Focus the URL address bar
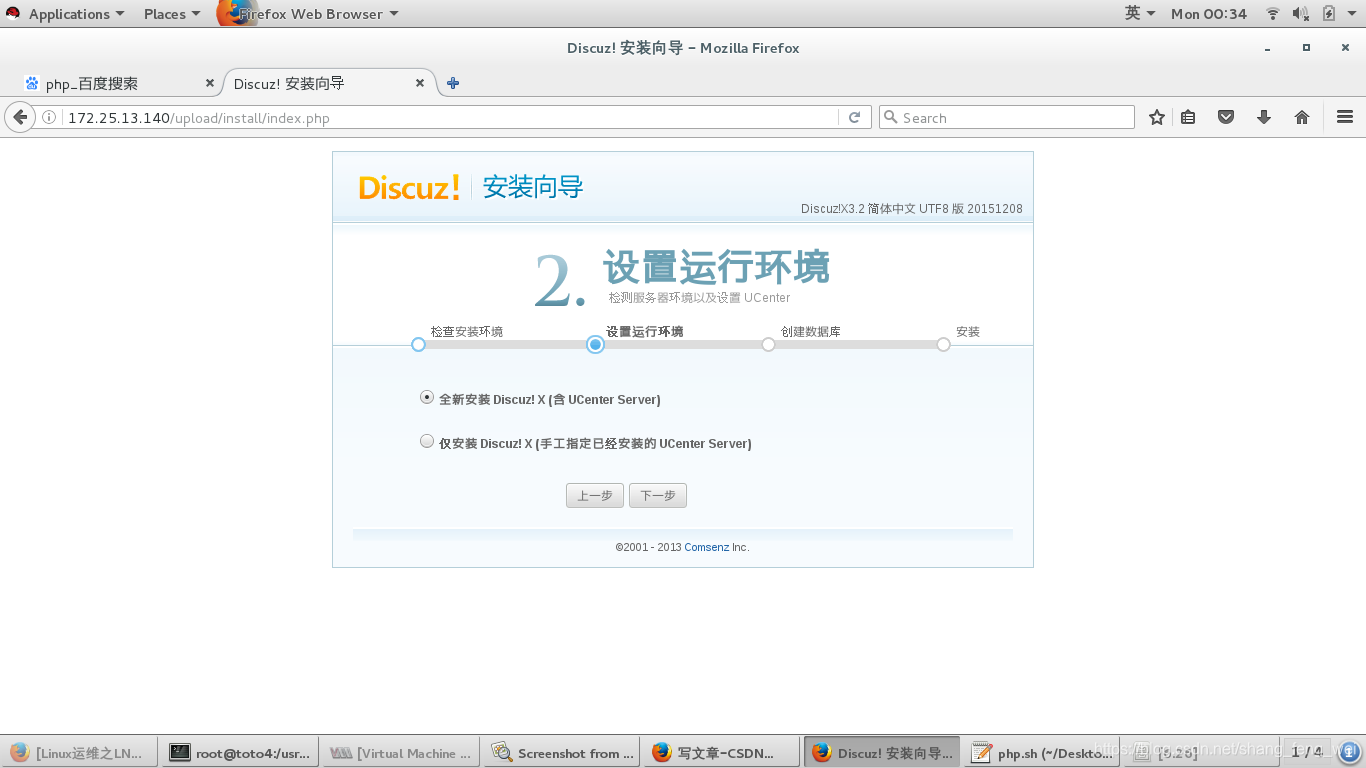The image size is (1366, 768). pos(450,117)
